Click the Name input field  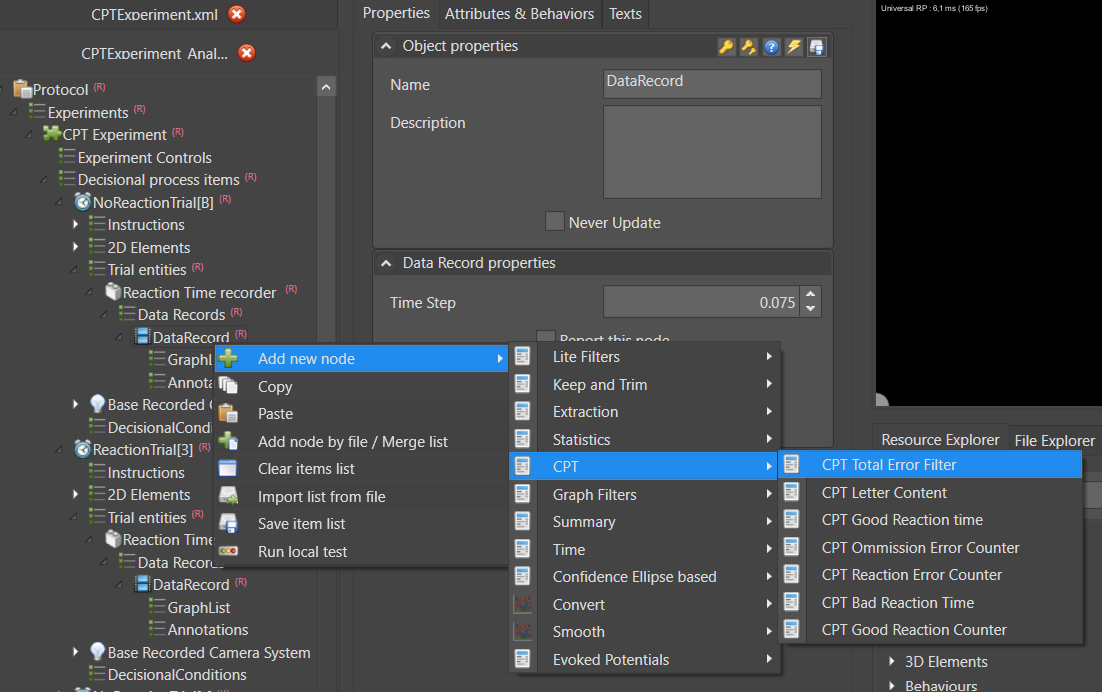(x=712, y=84)
